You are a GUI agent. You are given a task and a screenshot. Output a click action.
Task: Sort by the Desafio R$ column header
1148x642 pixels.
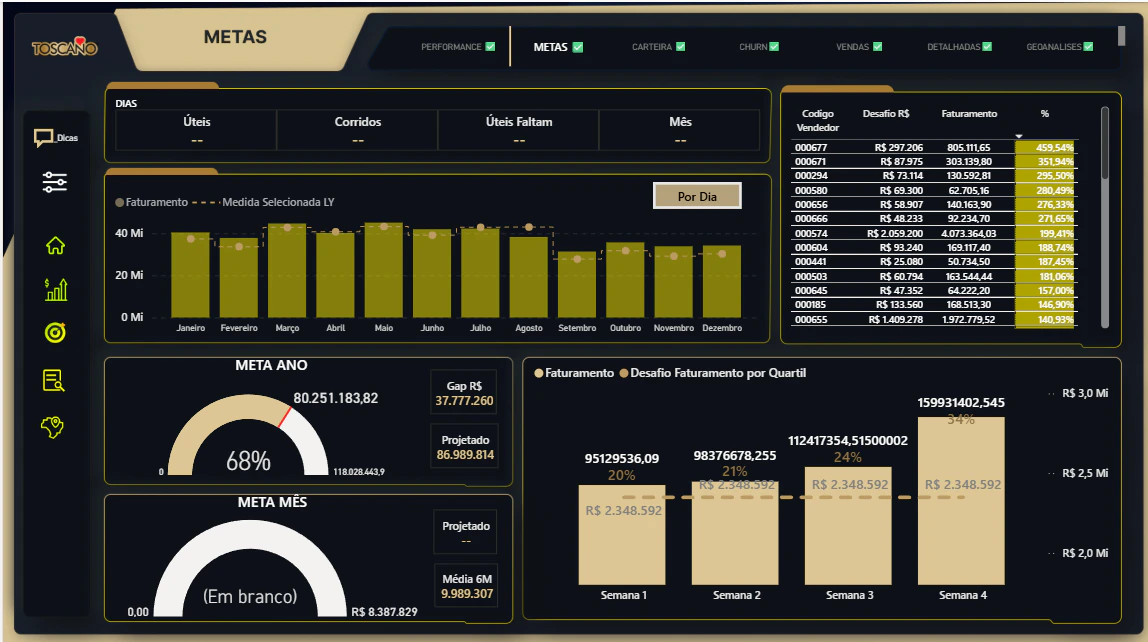[886, 113]
